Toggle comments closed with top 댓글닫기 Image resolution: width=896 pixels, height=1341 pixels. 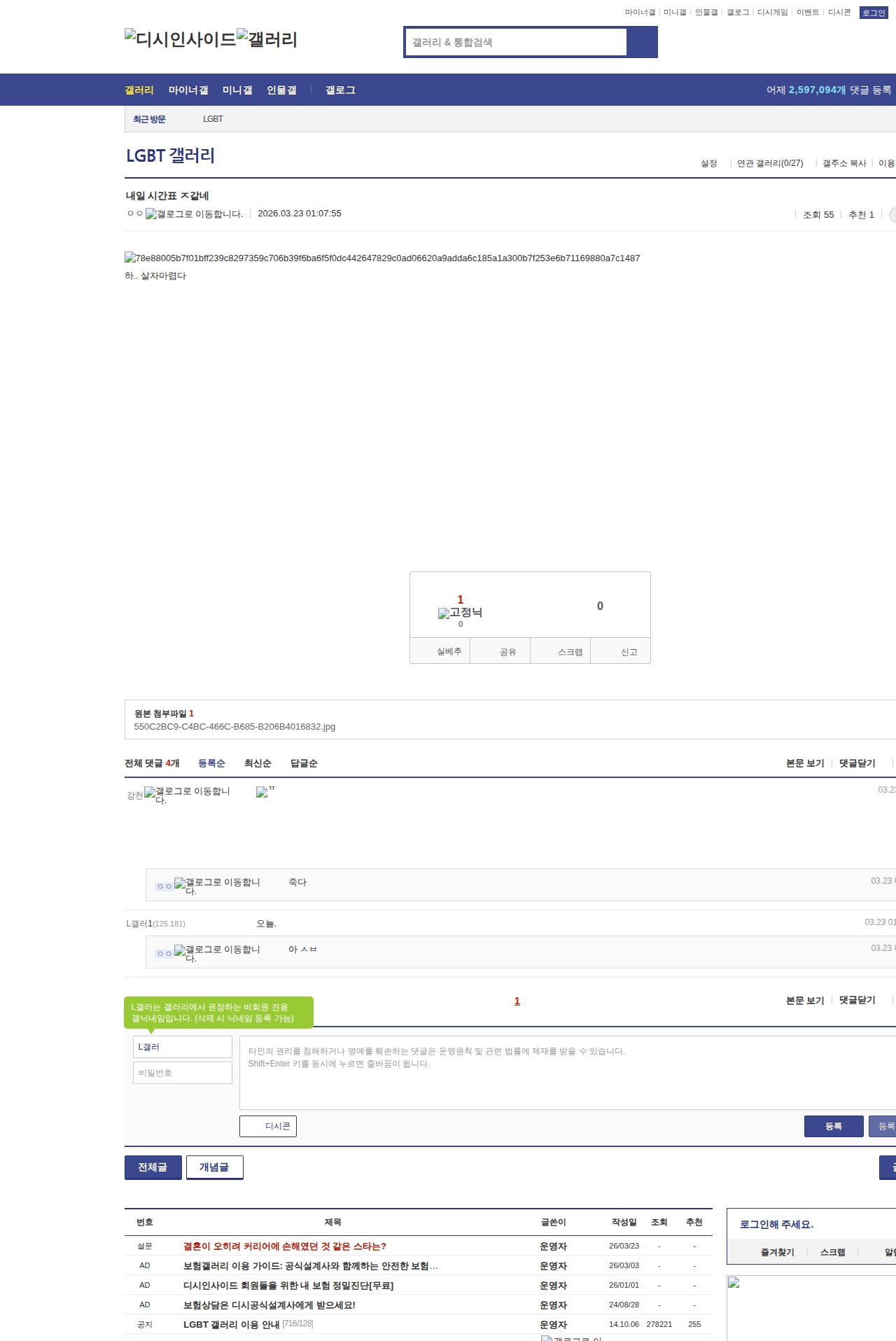coord(857,763)
